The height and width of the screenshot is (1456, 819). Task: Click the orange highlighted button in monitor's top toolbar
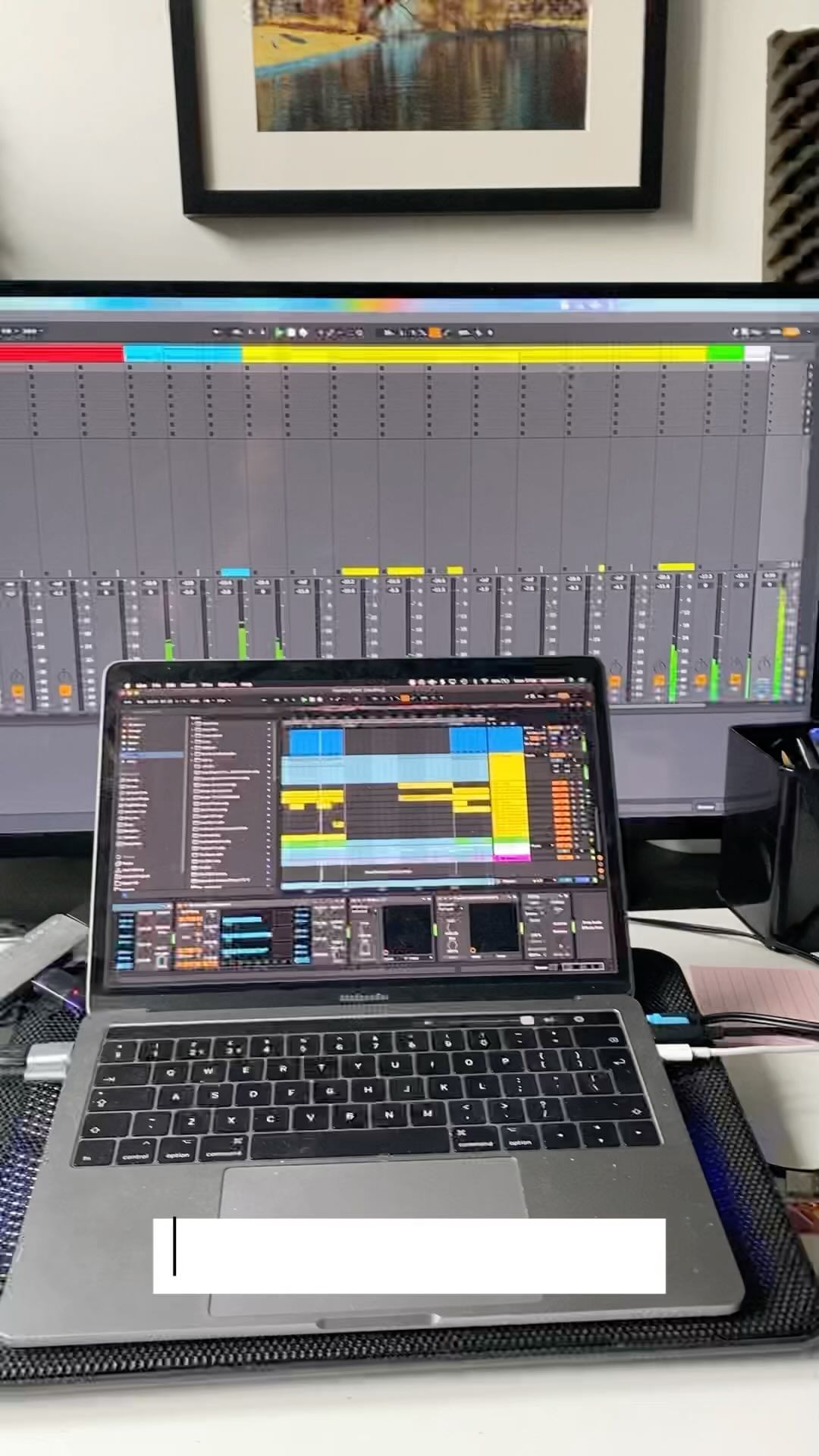(x=435, y=332)
